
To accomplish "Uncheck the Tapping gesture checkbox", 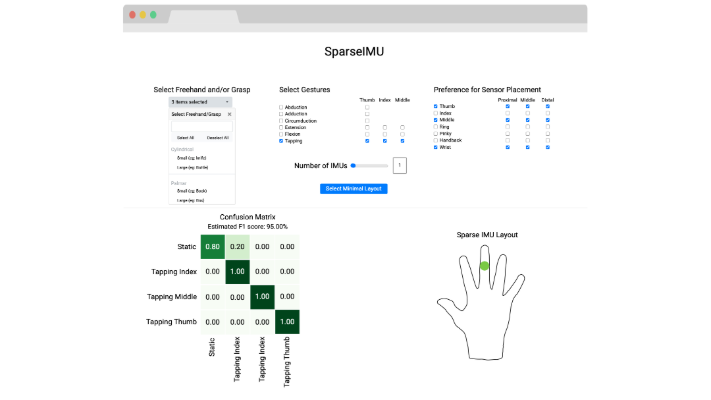I will pos(281,142).
